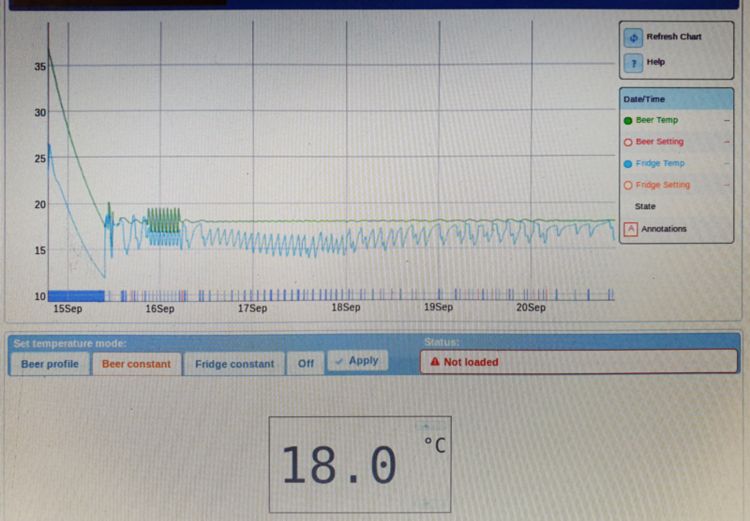750x521 pixels.
Task: Toggle Beer Temp series visibility
Action: pyautogui.click(x=628, y=121)
